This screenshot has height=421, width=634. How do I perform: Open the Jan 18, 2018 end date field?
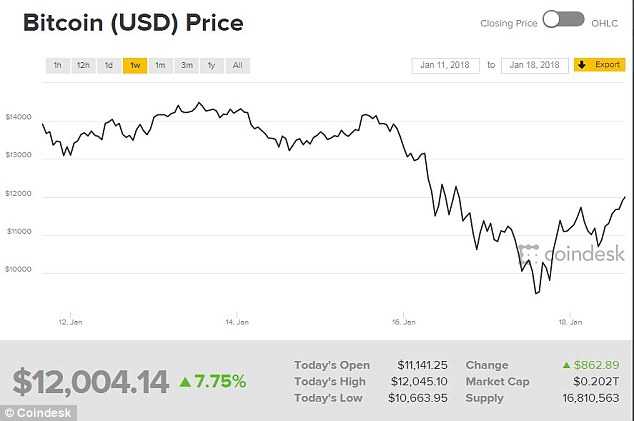[x=535, y=66]
